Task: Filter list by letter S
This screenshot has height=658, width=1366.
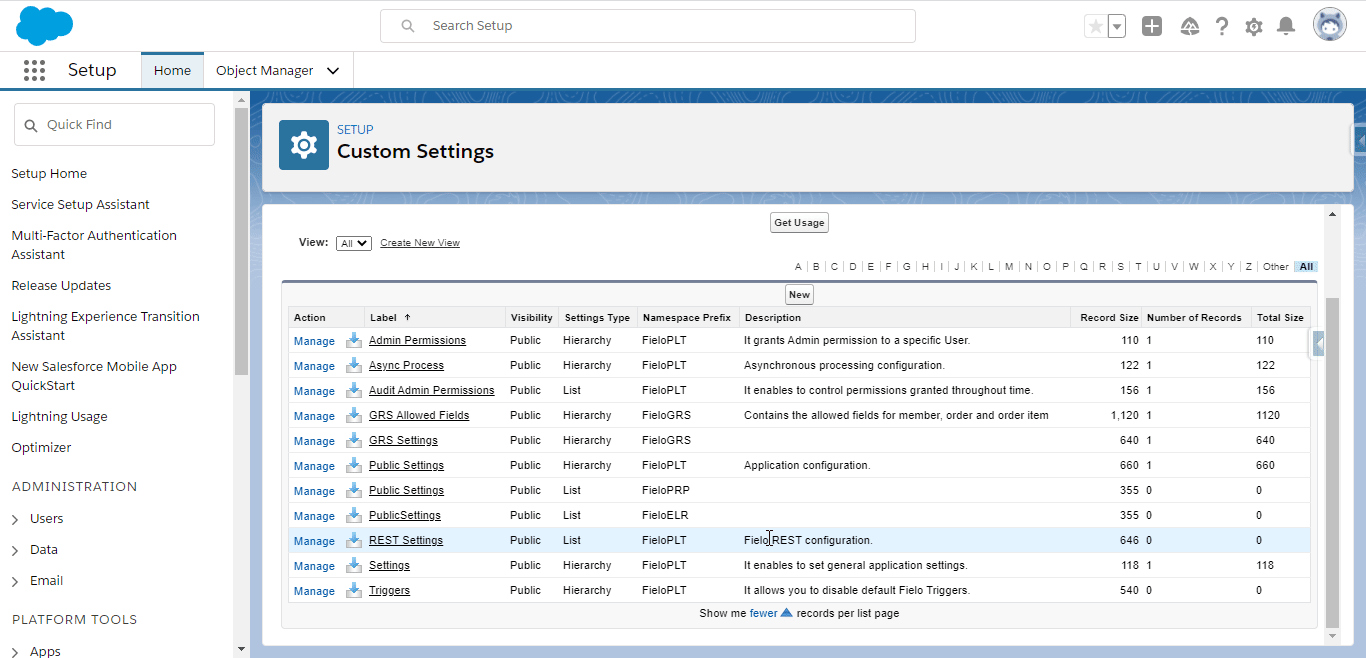Action: pyautogui.click(x=1120, y=267)
